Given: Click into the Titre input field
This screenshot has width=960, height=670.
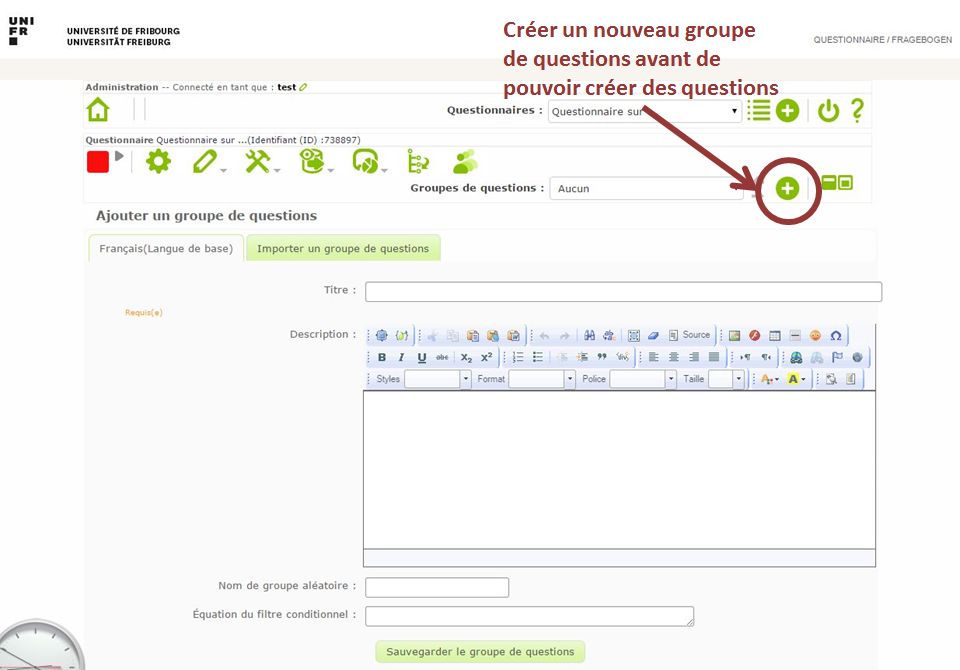Looking at the screenshot, I should pyautogui.click(x=623, y=291).
